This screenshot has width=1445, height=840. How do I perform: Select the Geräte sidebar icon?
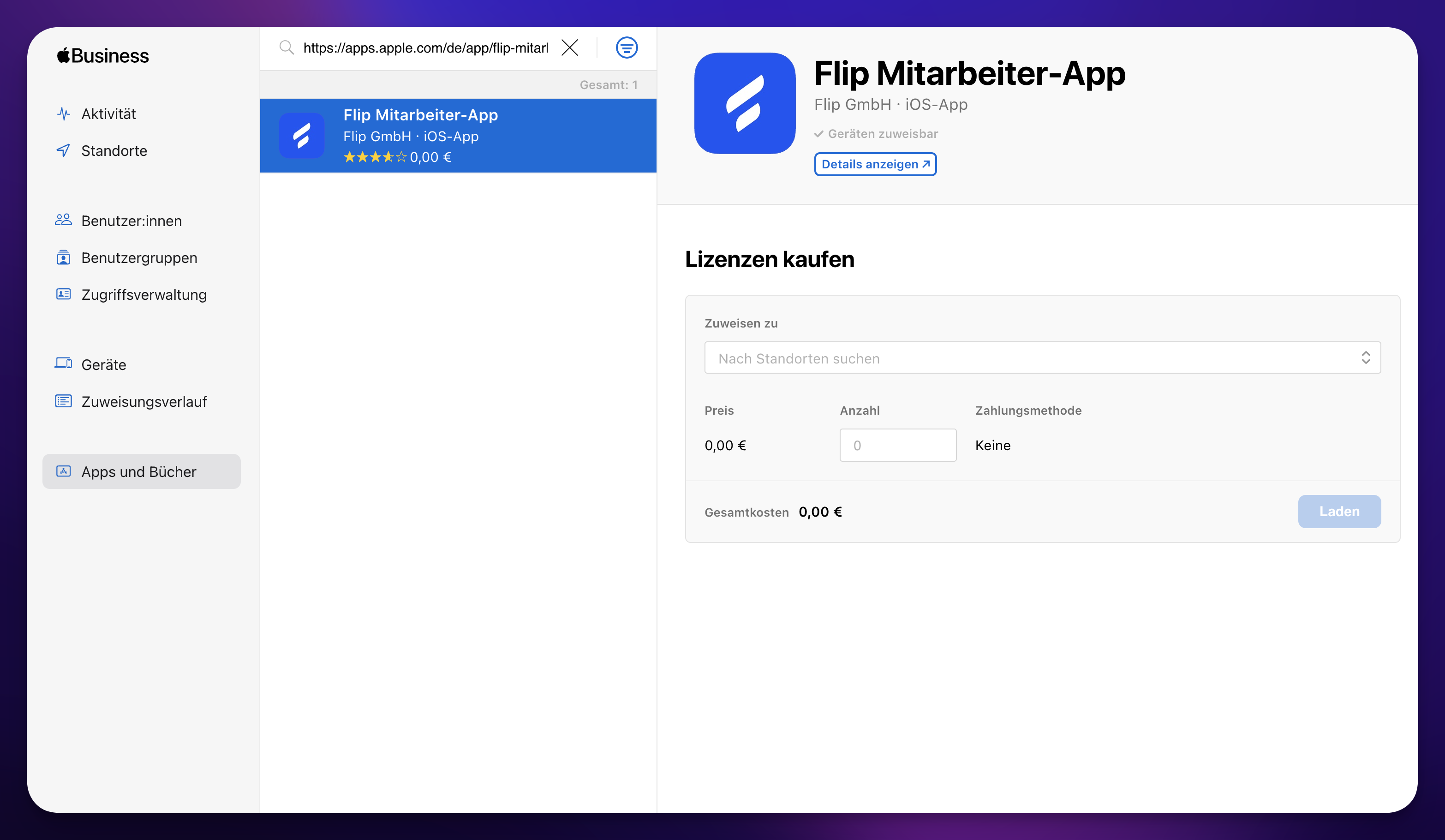(64, 364)
